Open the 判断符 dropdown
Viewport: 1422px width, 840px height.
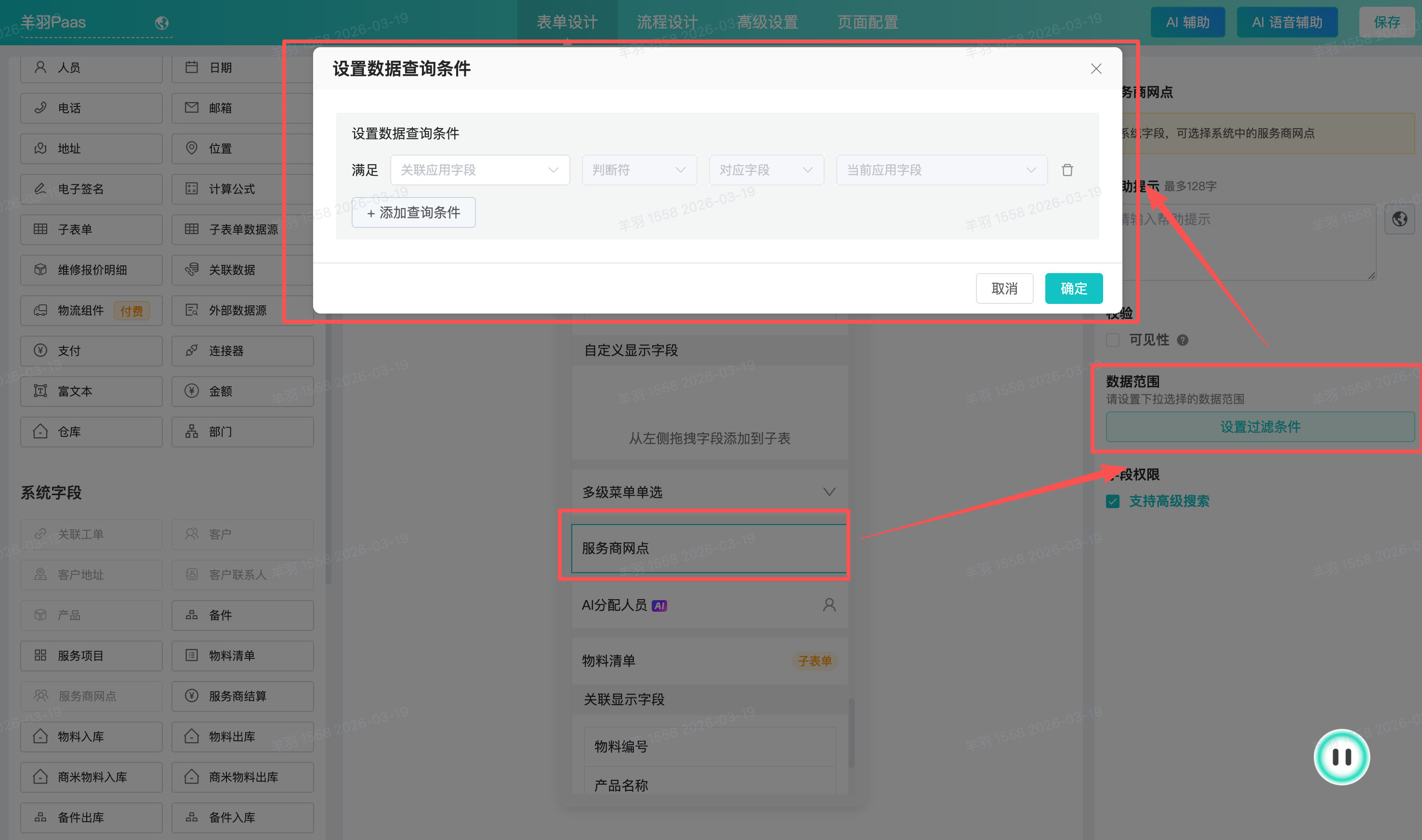(x=639, y=170)
